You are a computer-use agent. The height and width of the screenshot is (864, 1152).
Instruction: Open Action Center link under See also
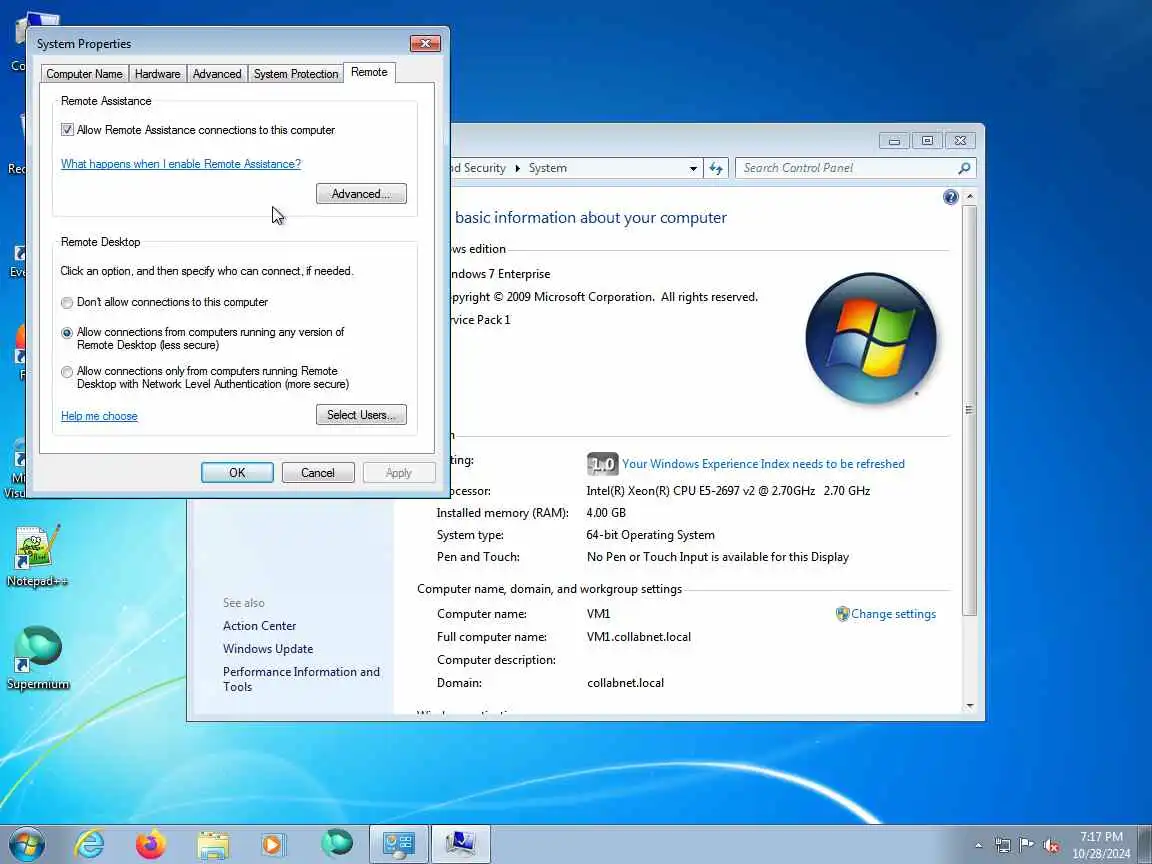click(x=259, y=626)
